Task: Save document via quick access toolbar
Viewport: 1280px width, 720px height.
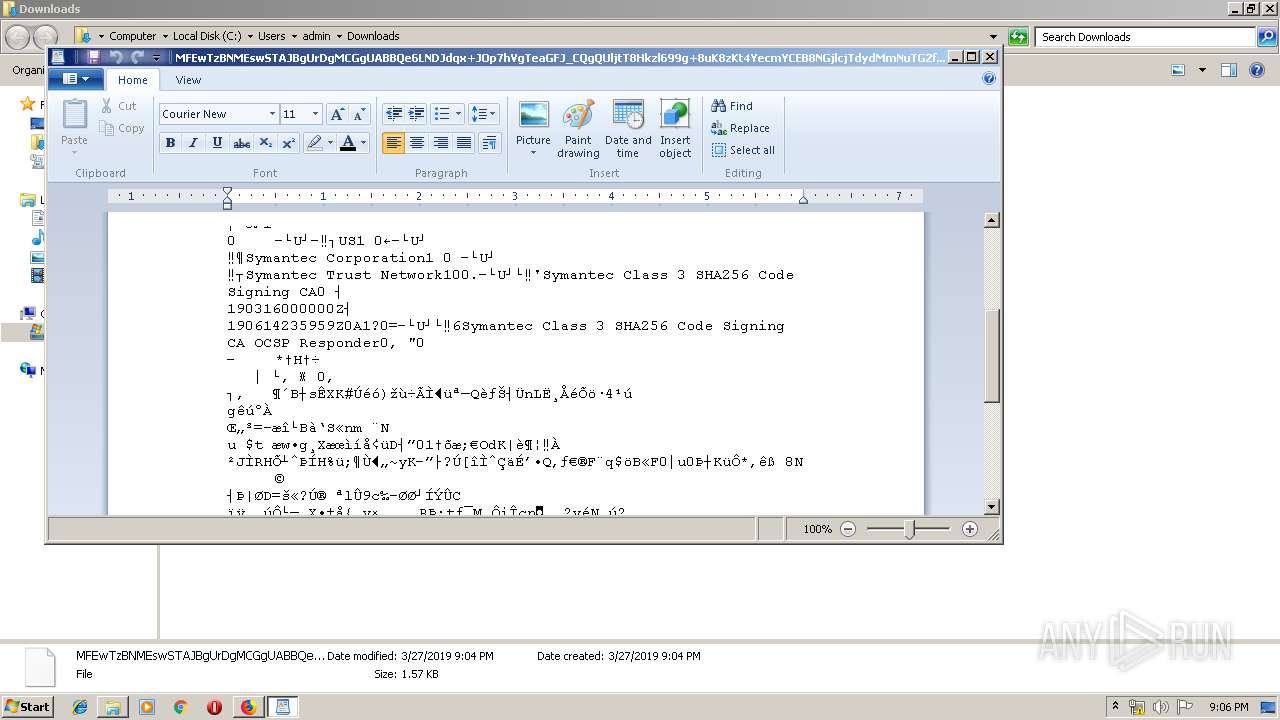Action: (93, 58)
